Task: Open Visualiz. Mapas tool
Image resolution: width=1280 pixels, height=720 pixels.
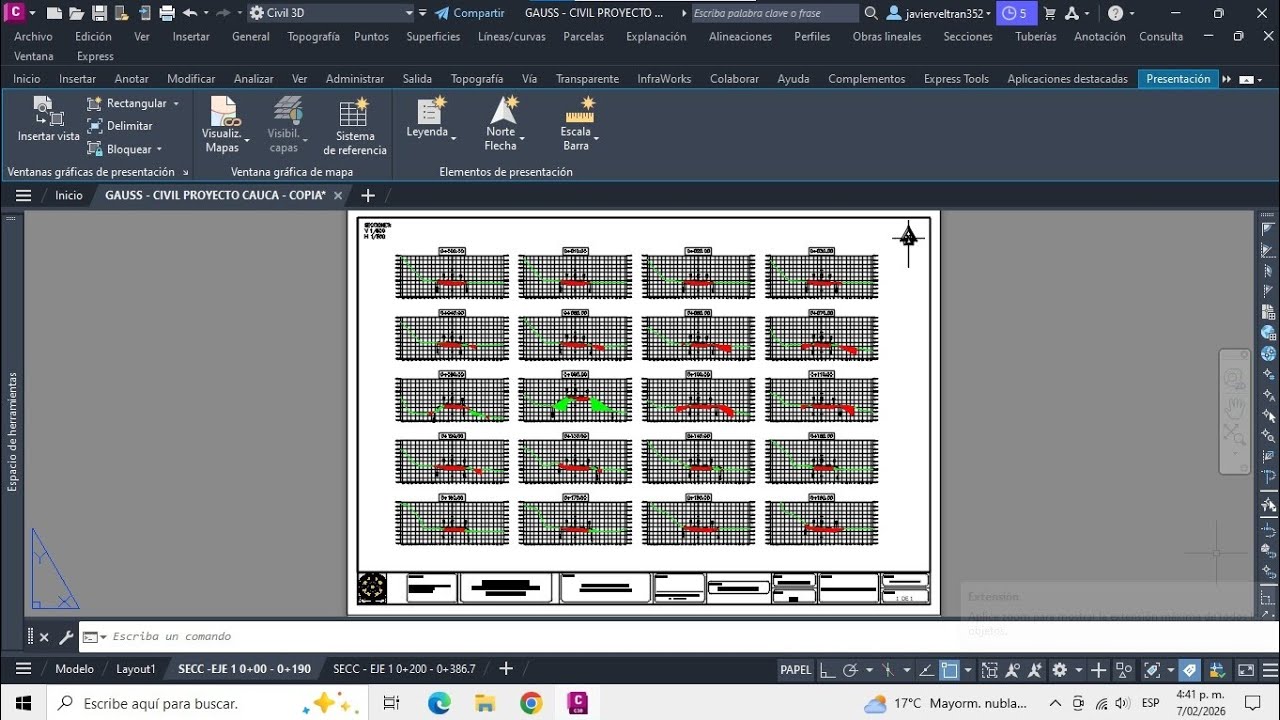Action: (x=223, y=125)
